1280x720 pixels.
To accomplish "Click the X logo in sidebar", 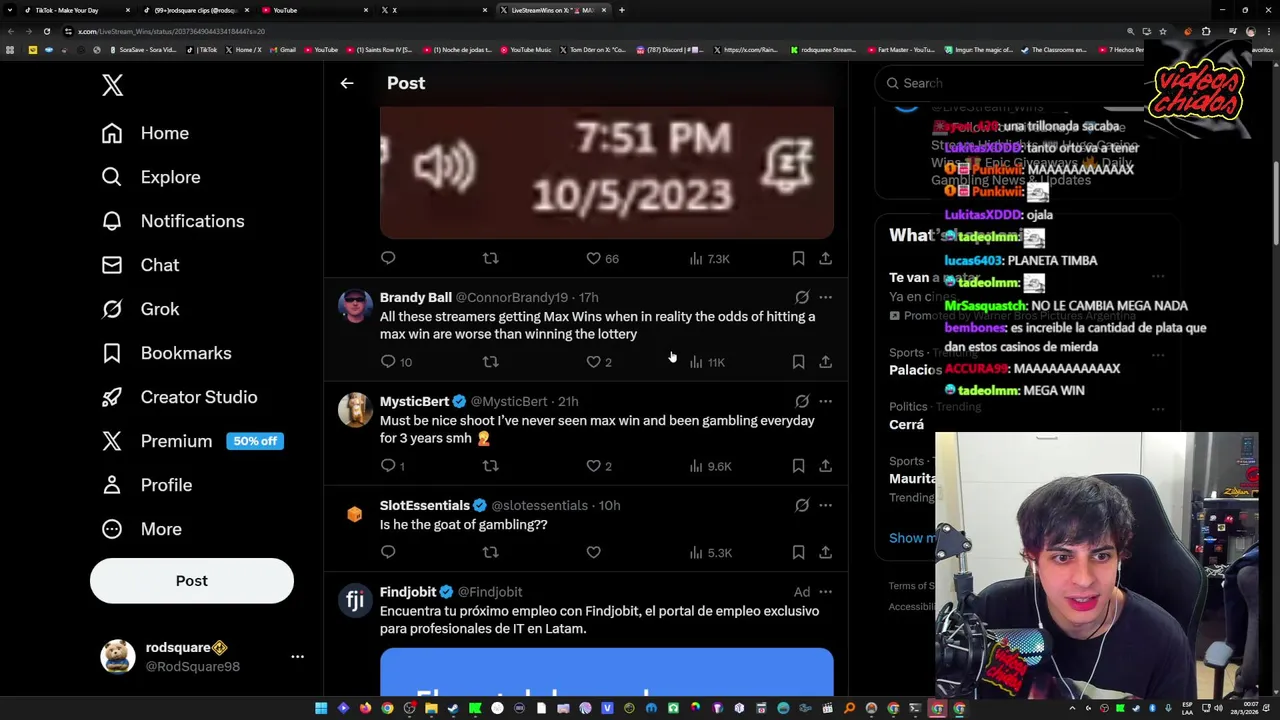I will 112,85.
